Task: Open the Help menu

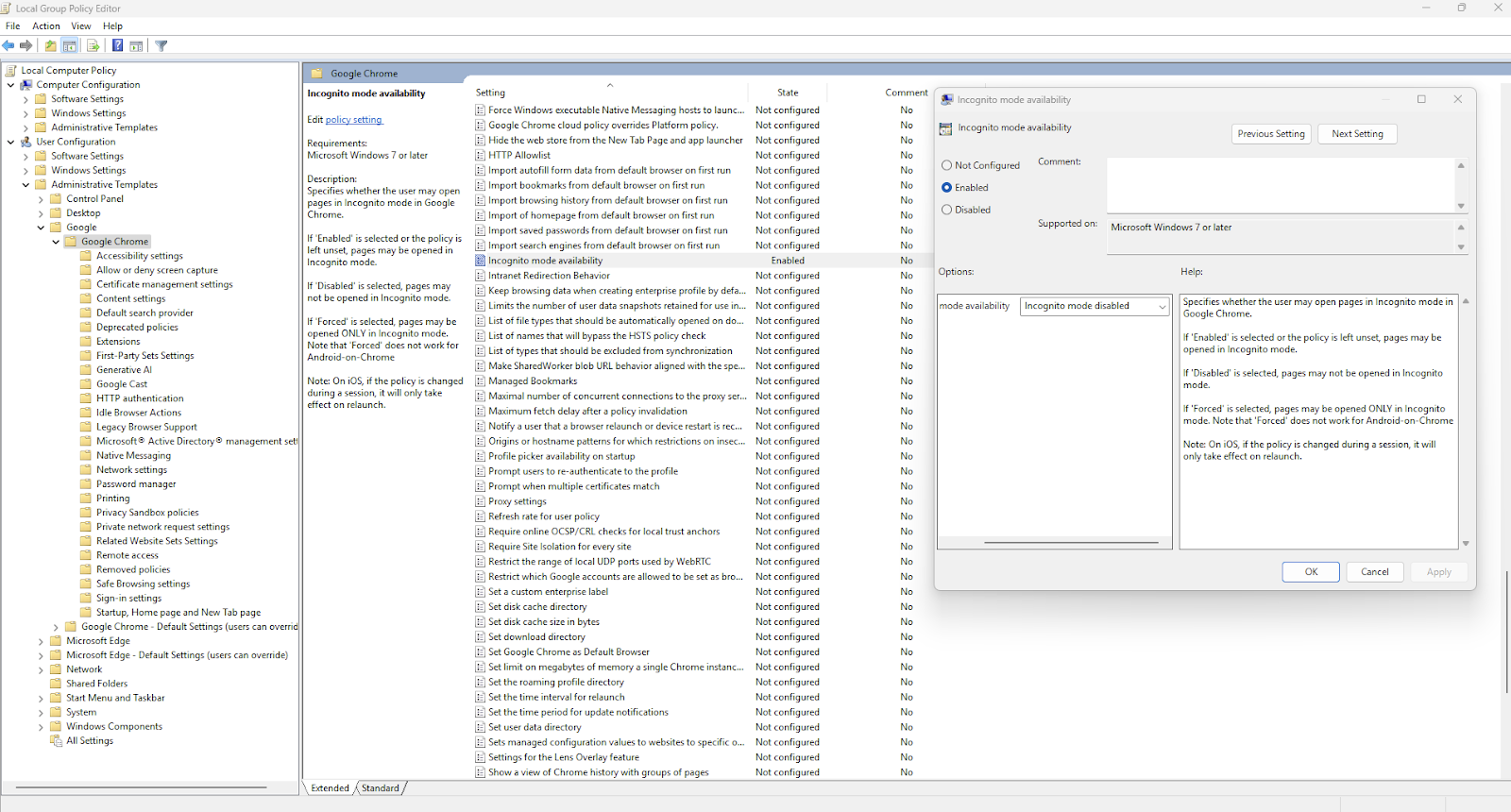Action: click(112, 25)
